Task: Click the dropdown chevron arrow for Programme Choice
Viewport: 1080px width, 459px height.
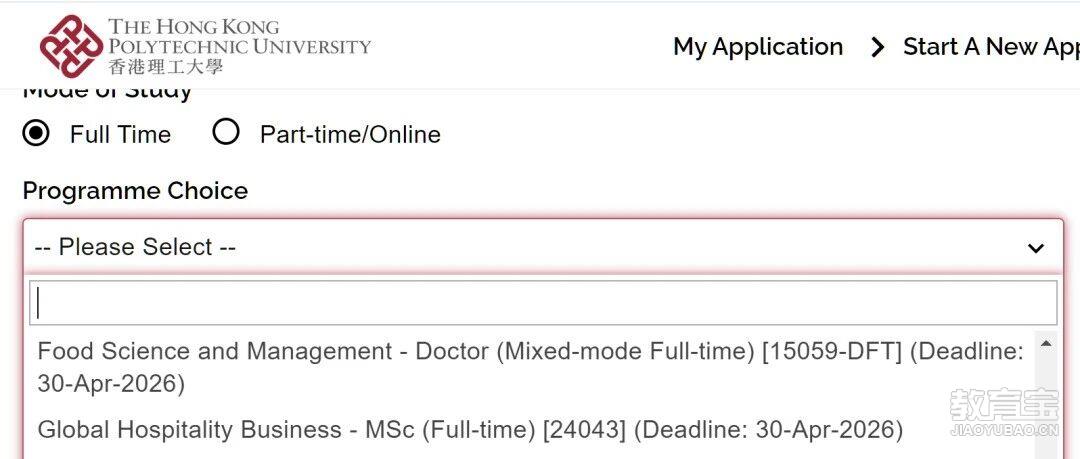Action: 1036,248
